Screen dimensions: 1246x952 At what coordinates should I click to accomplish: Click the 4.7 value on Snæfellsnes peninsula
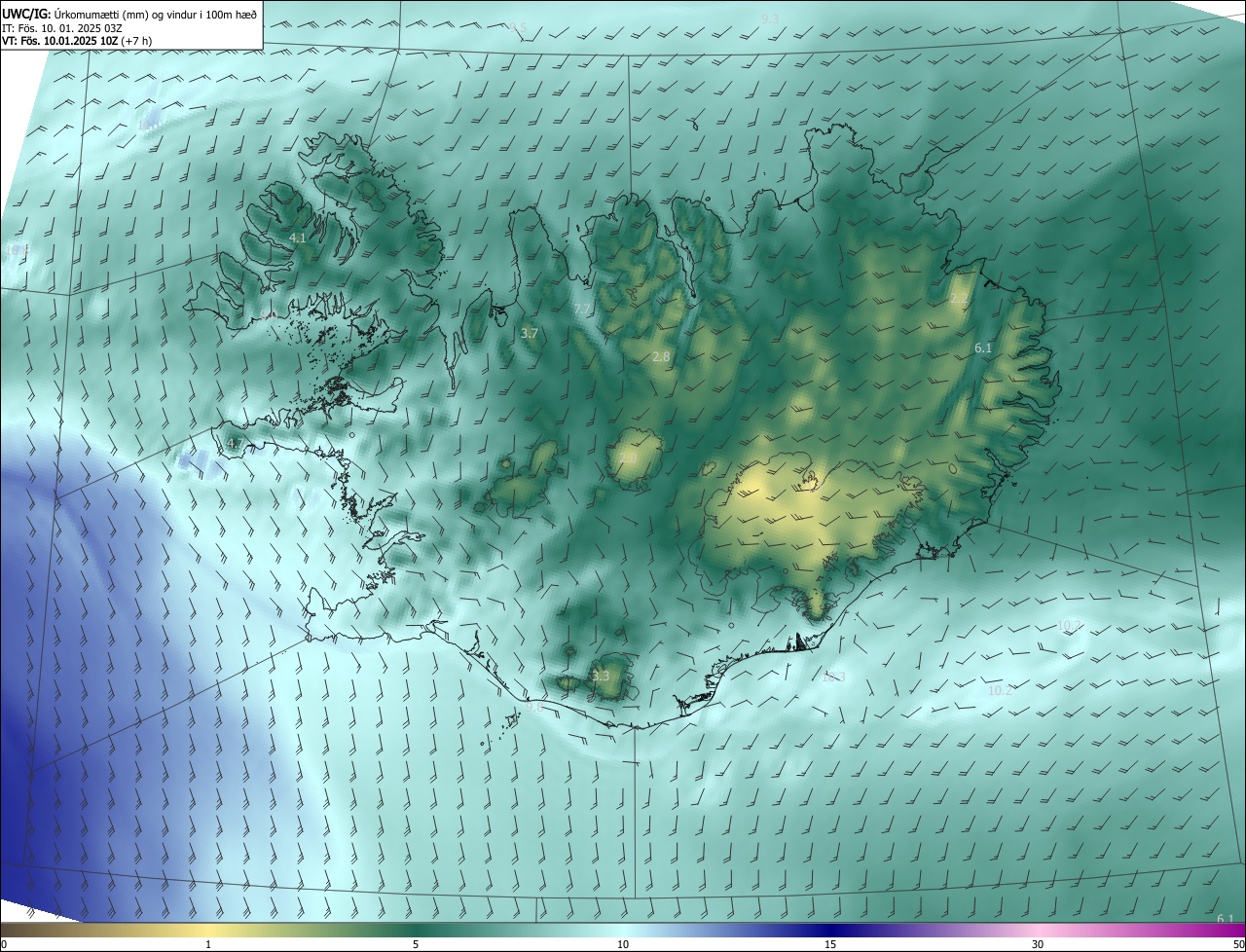pos(236,444)
